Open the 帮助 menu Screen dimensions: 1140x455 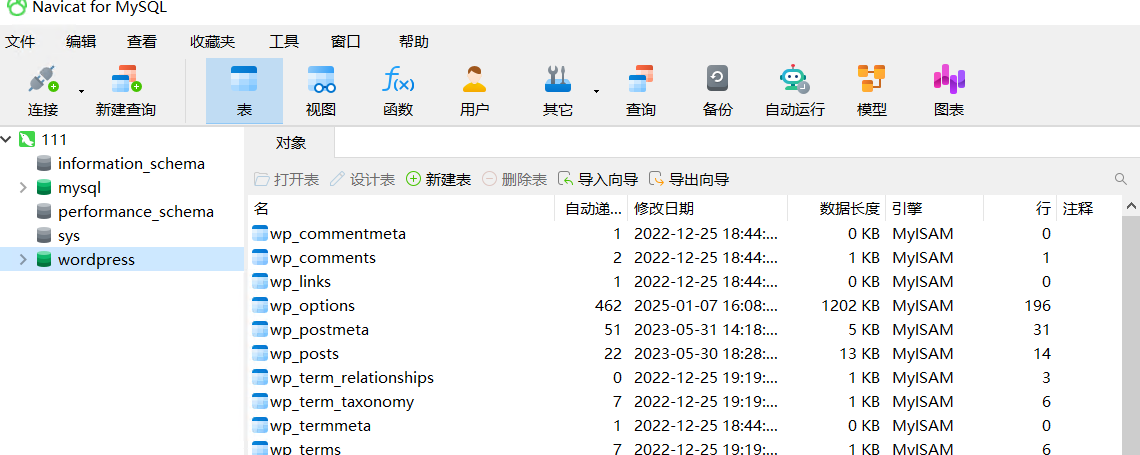(x=414, y=41)
